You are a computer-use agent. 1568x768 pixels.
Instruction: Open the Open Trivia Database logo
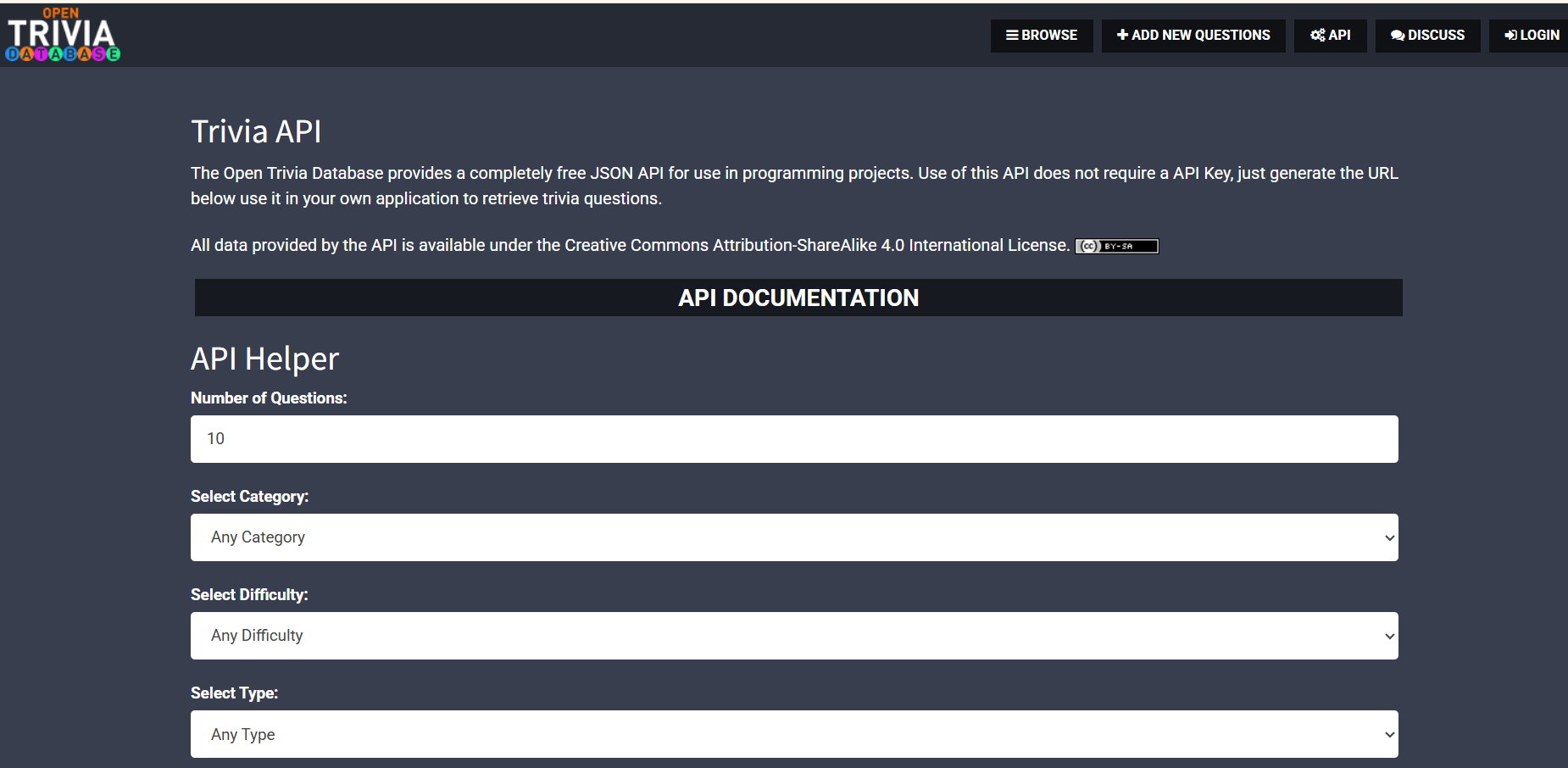pyautogui.click(x=63, y=34)
